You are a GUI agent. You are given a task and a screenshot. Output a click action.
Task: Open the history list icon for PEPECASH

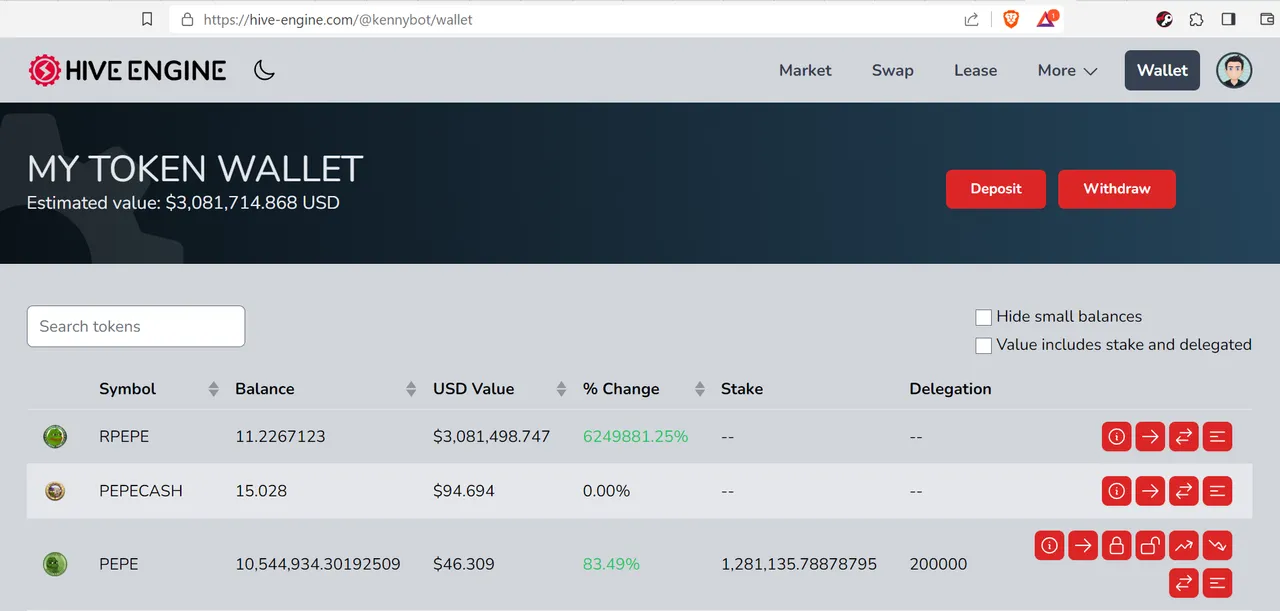(x=1217, y=491)
